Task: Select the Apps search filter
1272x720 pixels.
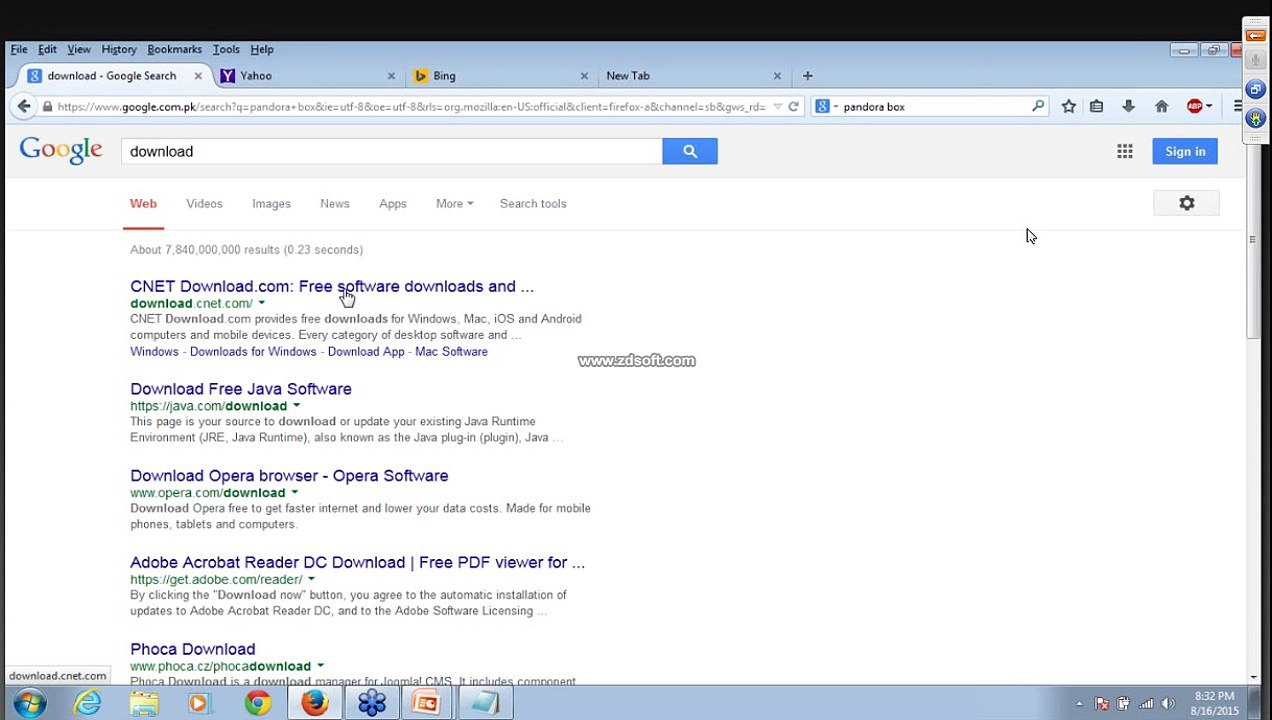Action: (393, 203)
